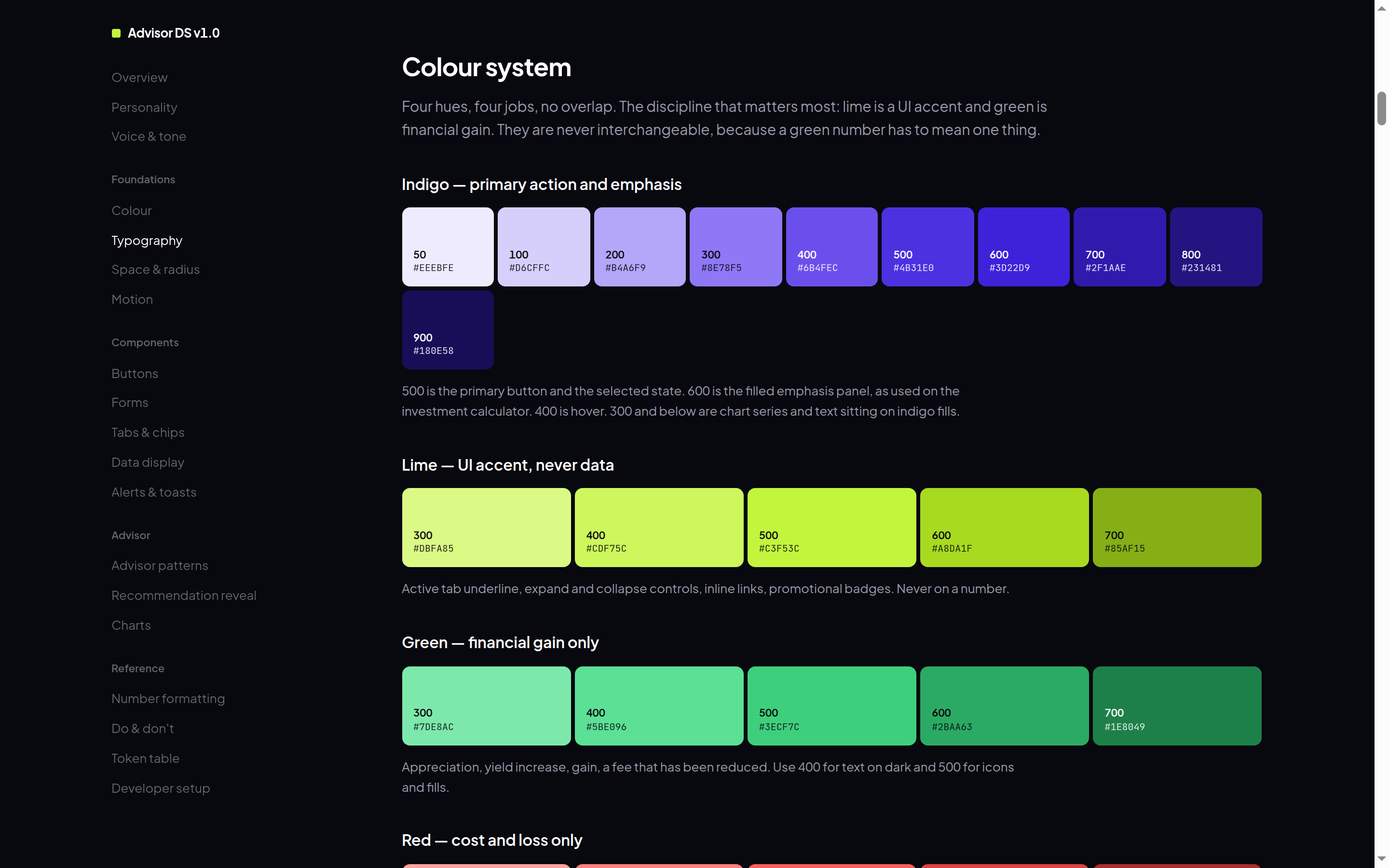The image size is (1389, 868).
Task: Select Indigo 100 swatch #D6CFFC
Action: (x=544, y=247)
